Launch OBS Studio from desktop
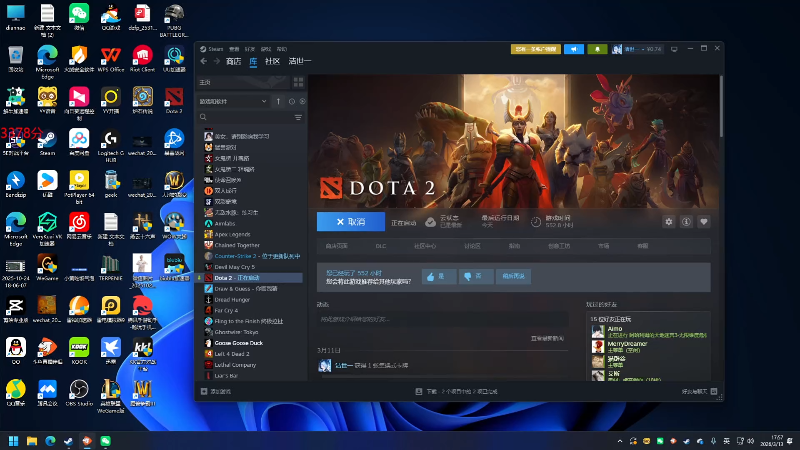The width and height of the screenshot is (800, 450). click(79, 393)
